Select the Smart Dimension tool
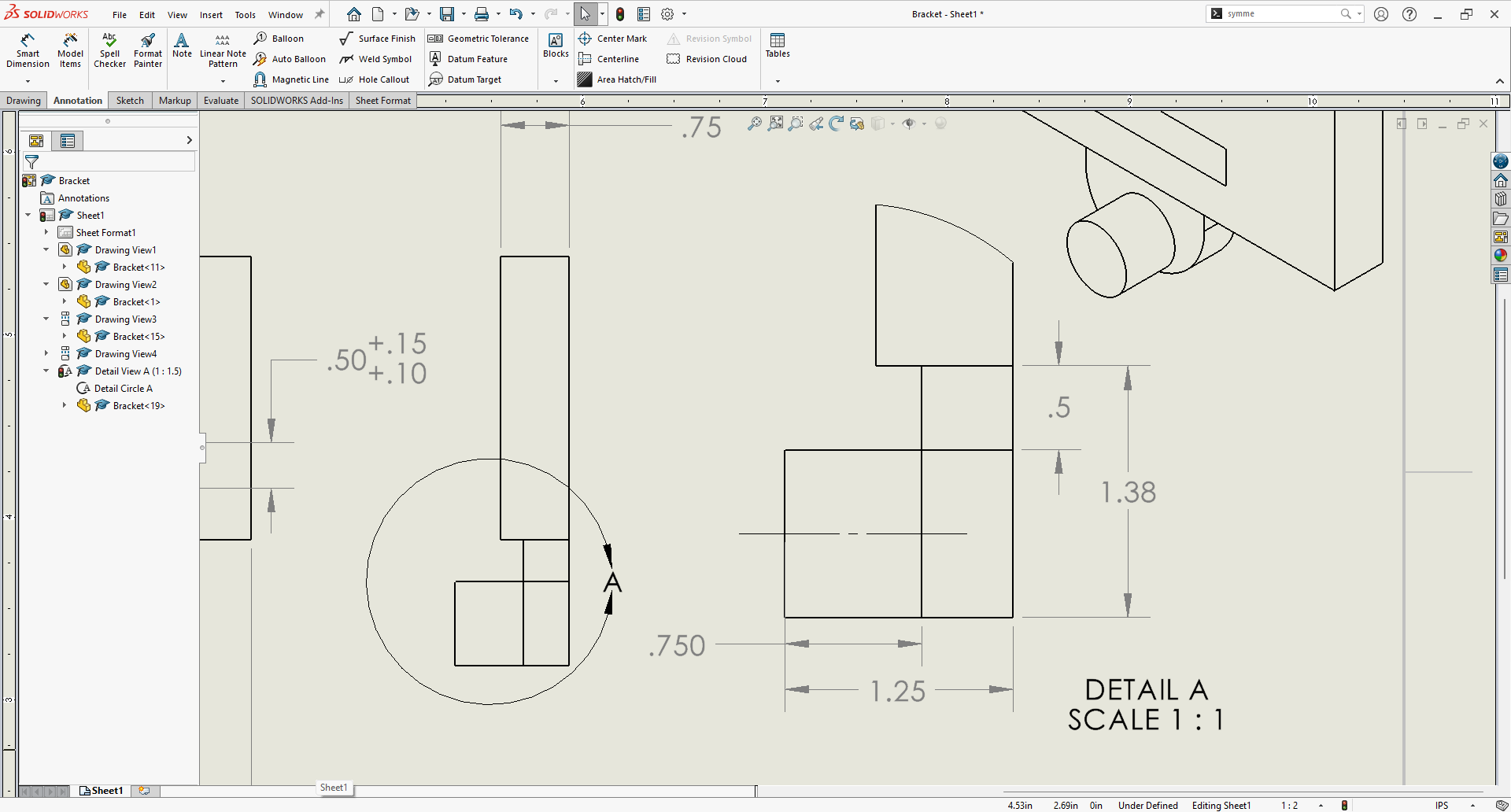This screenshot has height=812, width=1511. pos(28,50)
